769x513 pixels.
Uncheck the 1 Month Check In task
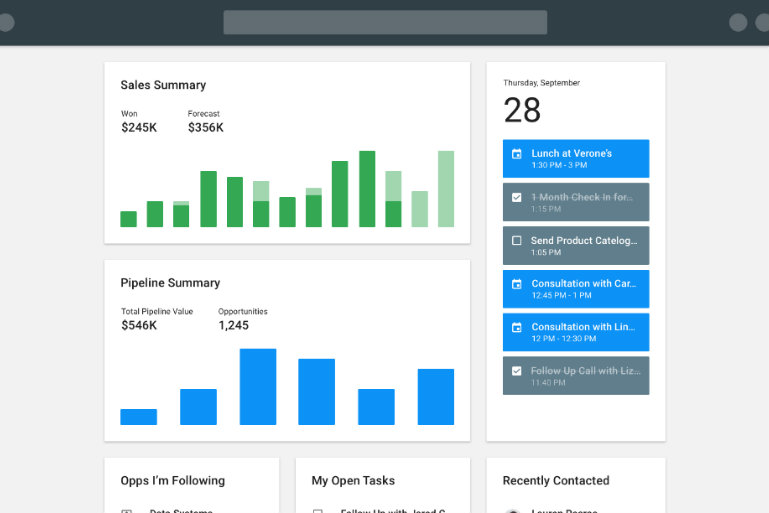(517, 197)
